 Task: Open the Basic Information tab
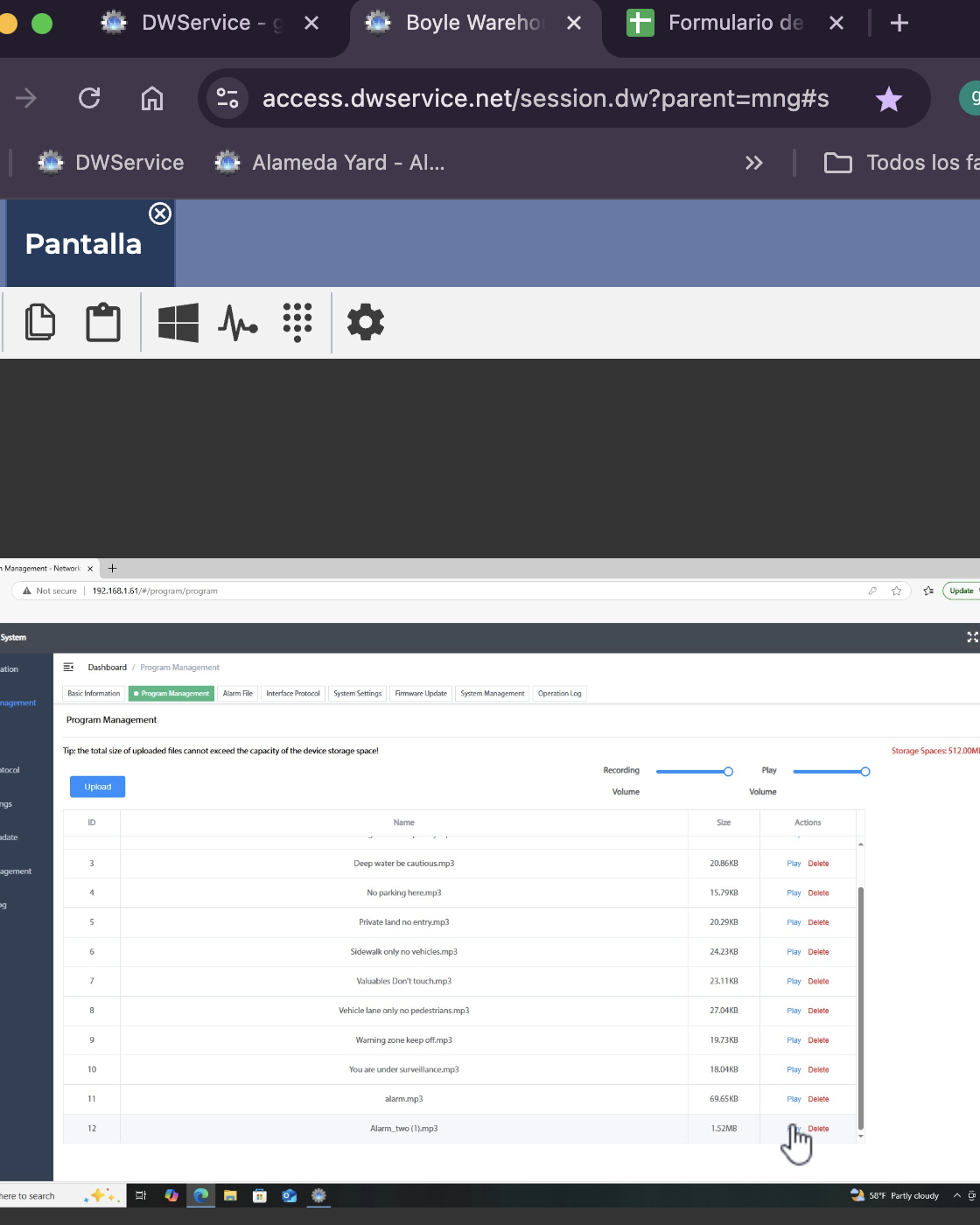click(94, 693)
